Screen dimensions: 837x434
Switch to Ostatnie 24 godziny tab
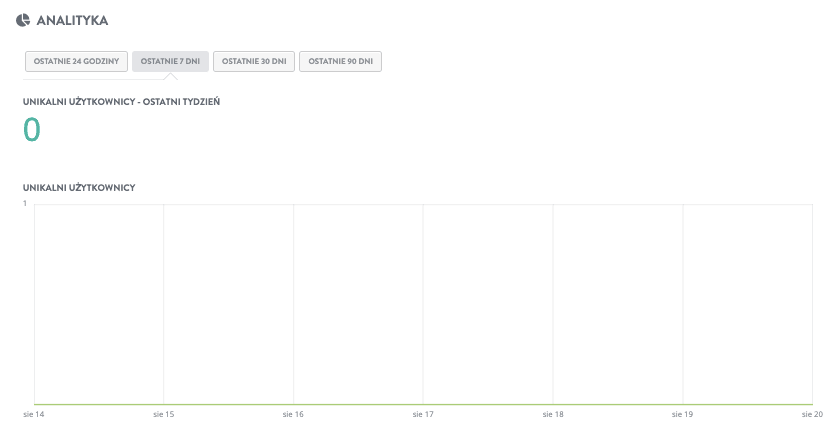pos(76,61)
